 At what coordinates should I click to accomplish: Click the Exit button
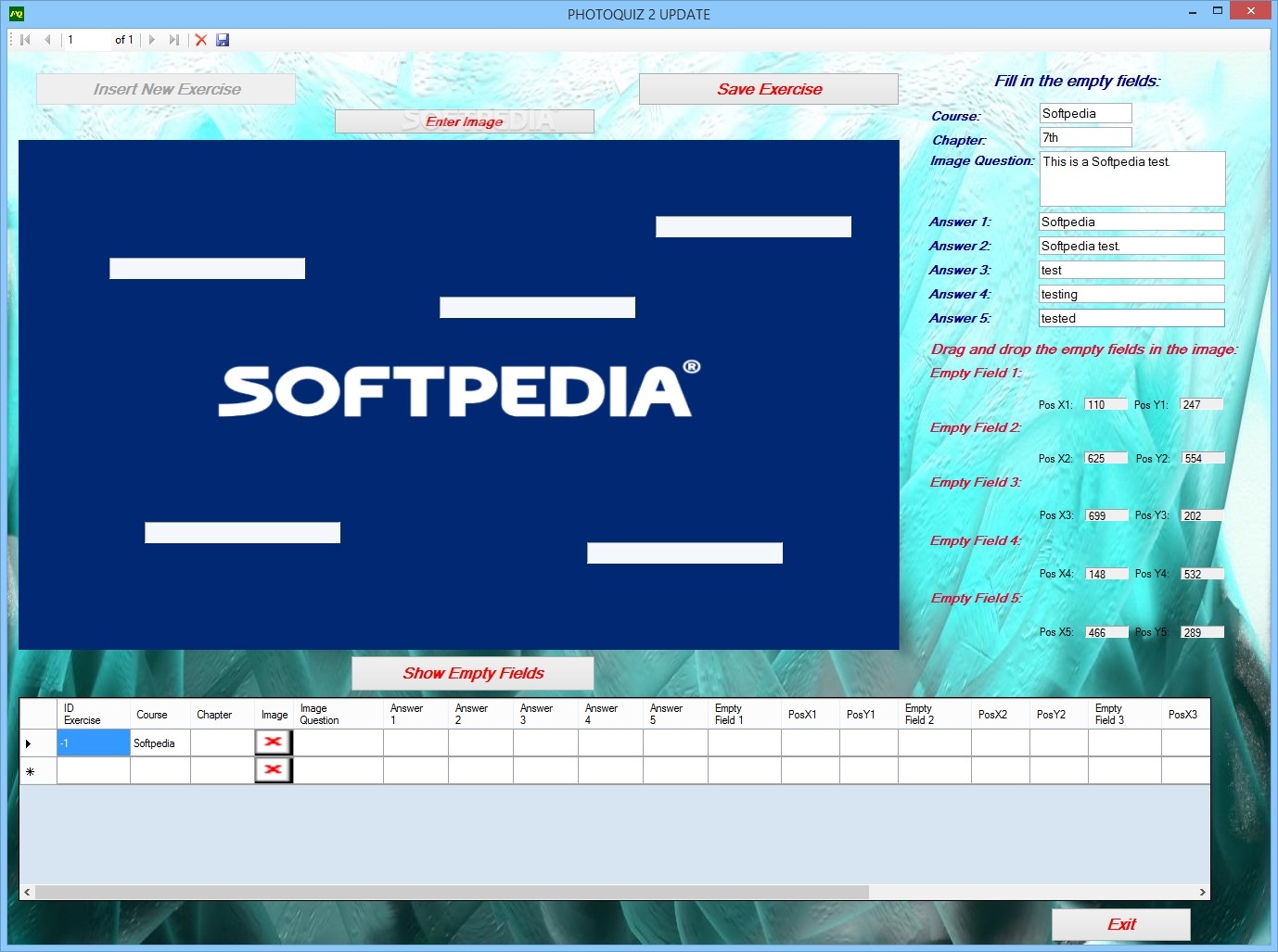click(x=1121, y=924)
